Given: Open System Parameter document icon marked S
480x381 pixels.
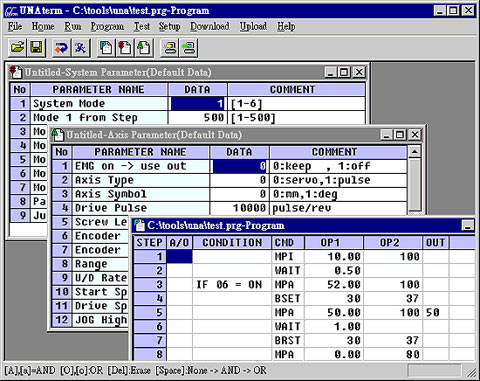Looking at the screenshot, I should tap(125, 47).
